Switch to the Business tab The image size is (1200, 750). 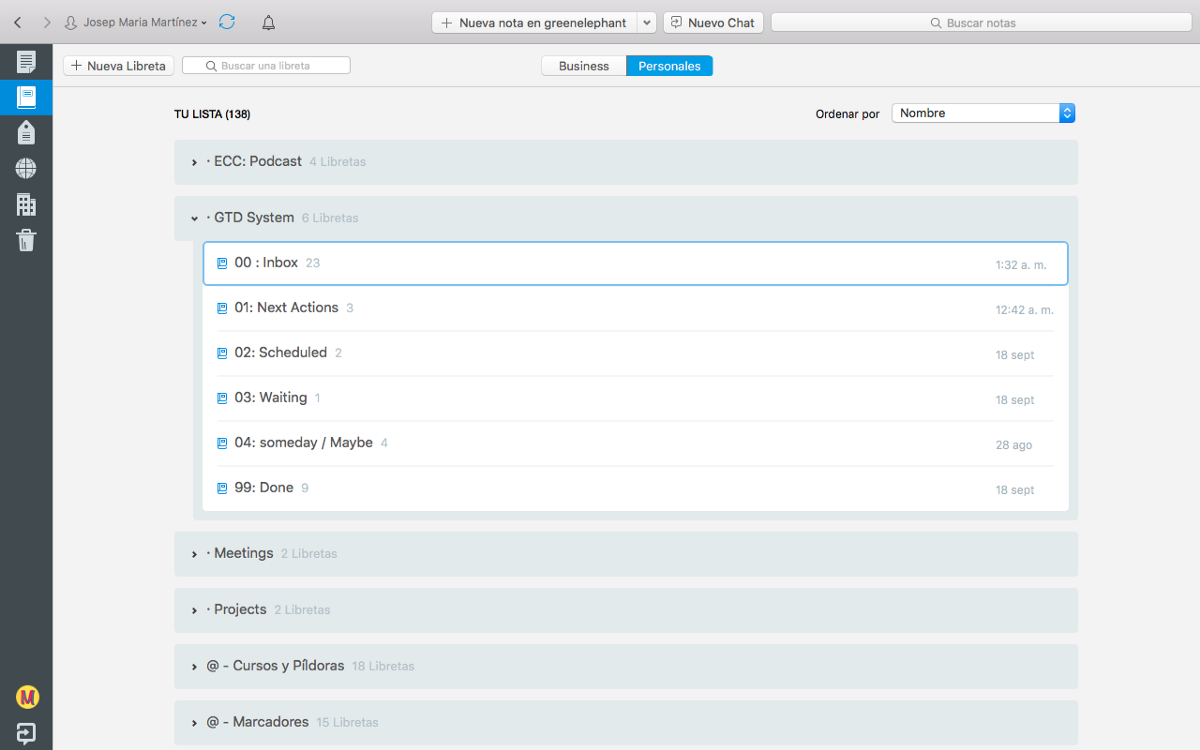click(584, 66)
